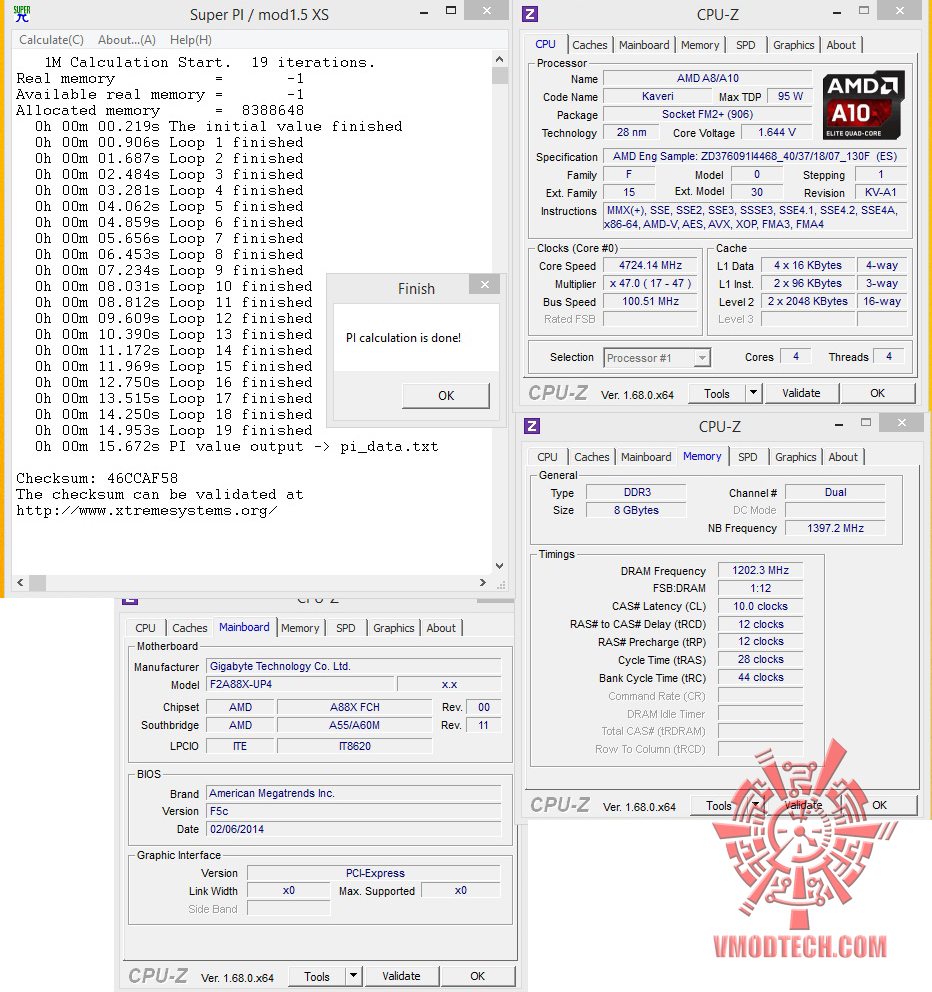Click the Super PI horizontal scrollbar thumb

37,583
